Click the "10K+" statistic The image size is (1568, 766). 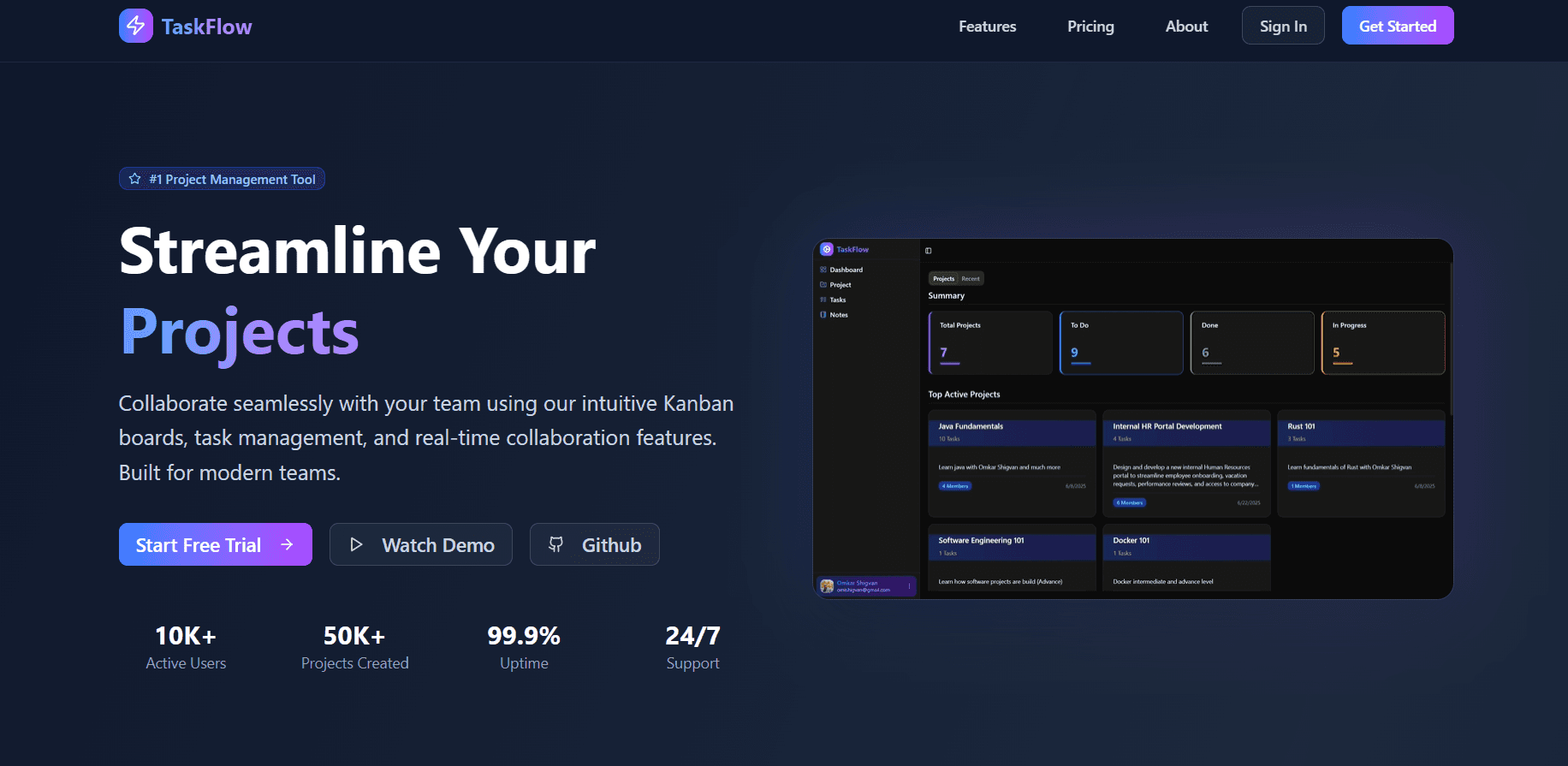pyautogui.click(x=186, y=636)
